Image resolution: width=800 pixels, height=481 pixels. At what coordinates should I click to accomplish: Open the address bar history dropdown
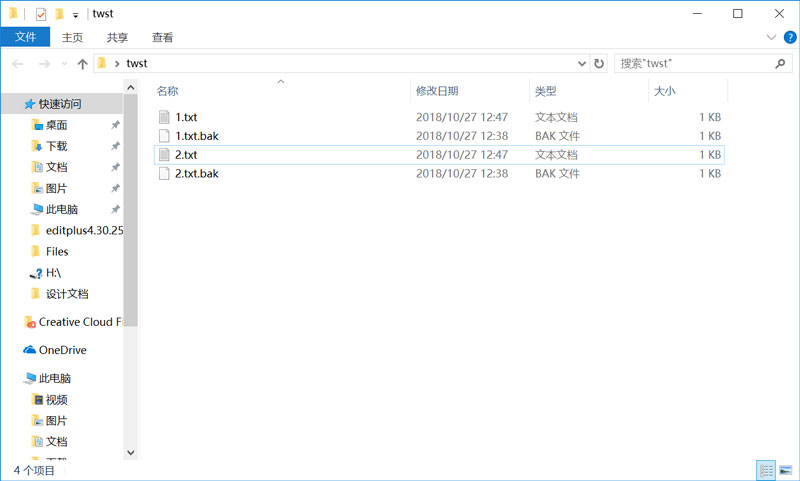pos(582,64)
